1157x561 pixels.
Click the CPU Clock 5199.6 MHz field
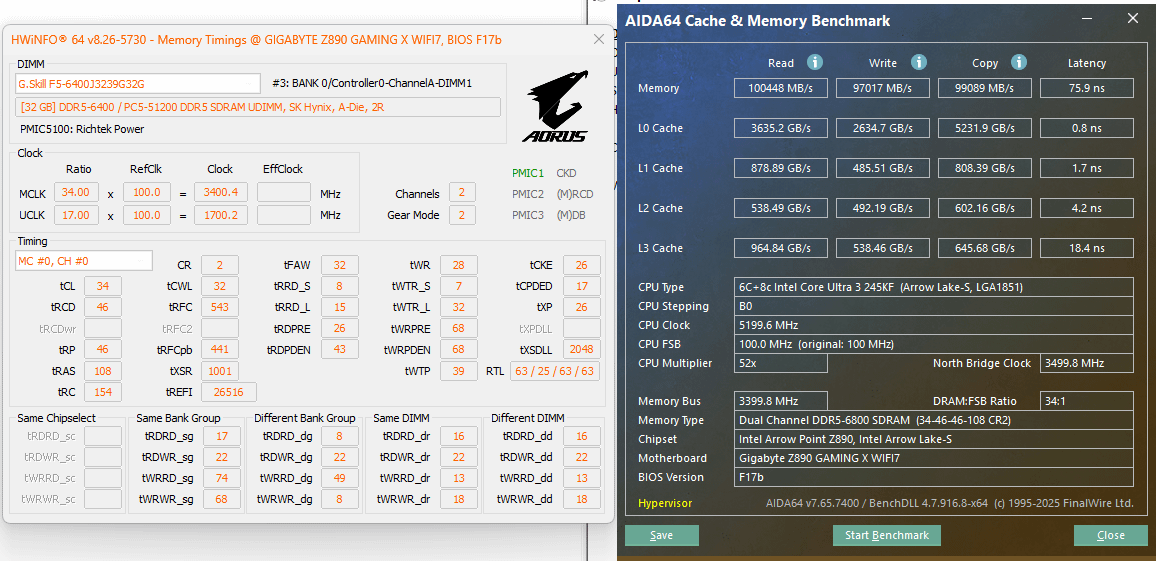coord(934,326)
